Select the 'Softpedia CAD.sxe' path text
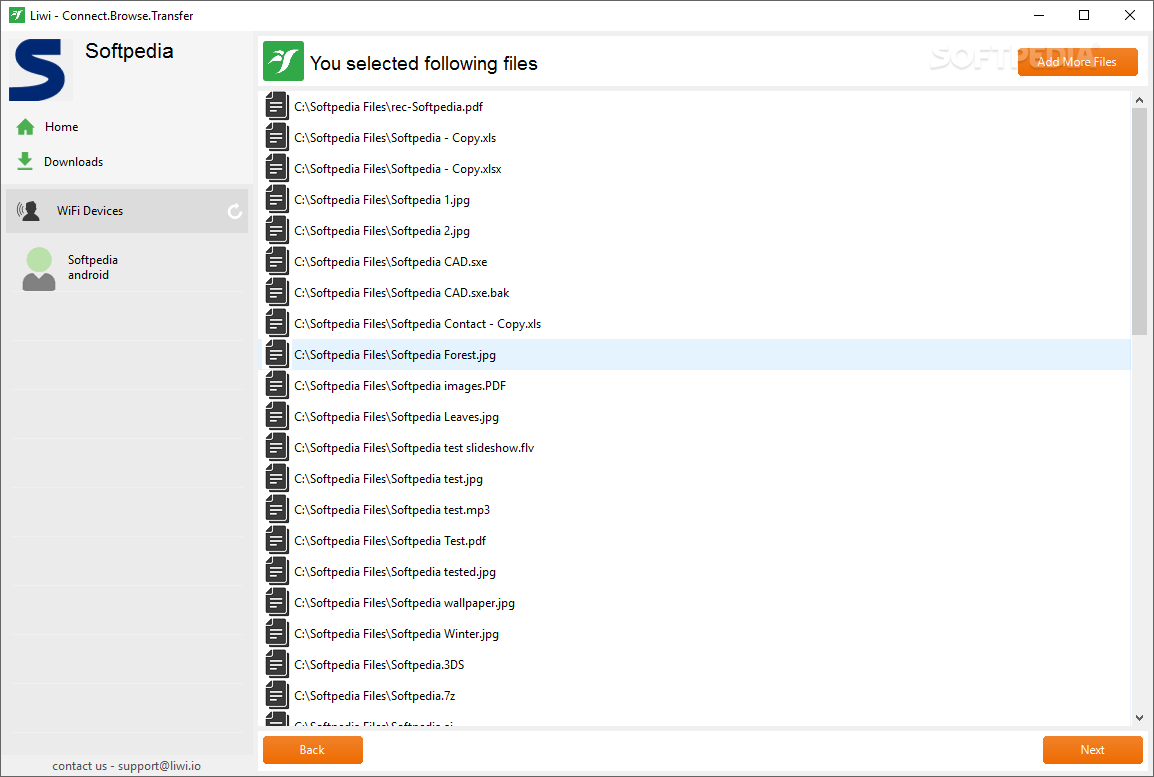This screenshot has width=1154, height=777. click(x=391, y=261)
